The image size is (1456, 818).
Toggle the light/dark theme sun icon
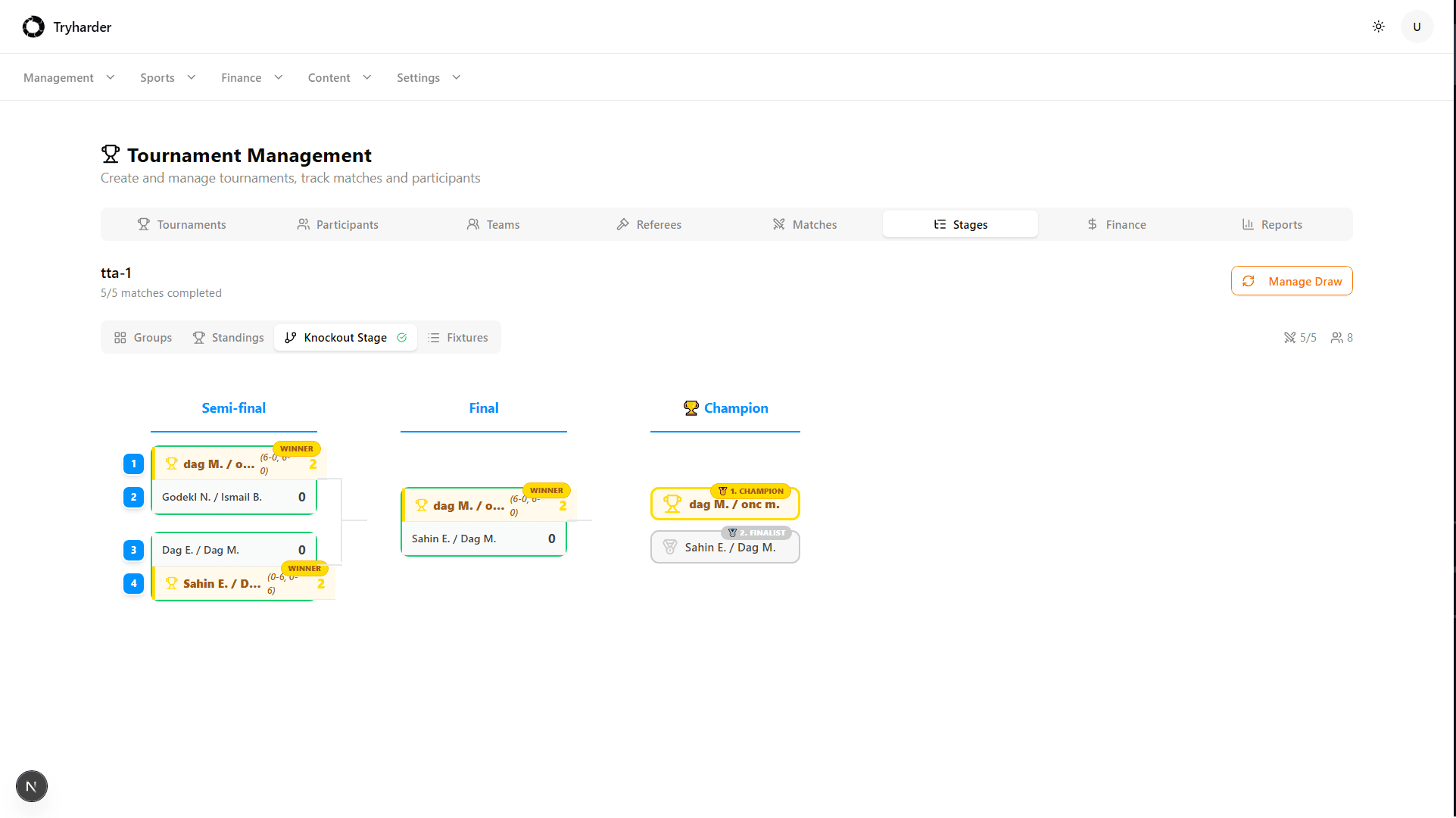click(1378, 27)
